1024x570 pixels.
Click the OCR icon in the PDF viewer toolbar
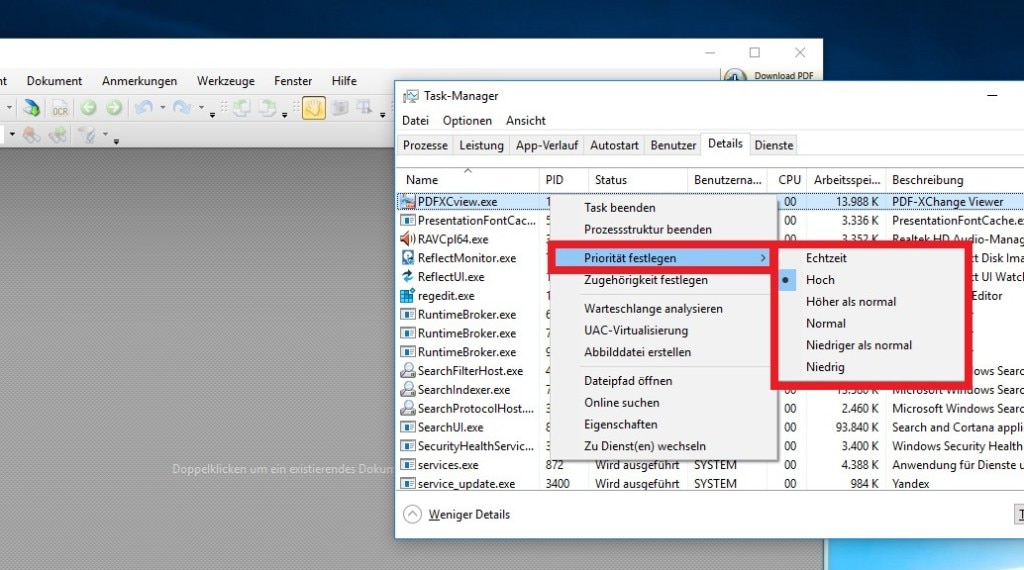tap(59, 108)
